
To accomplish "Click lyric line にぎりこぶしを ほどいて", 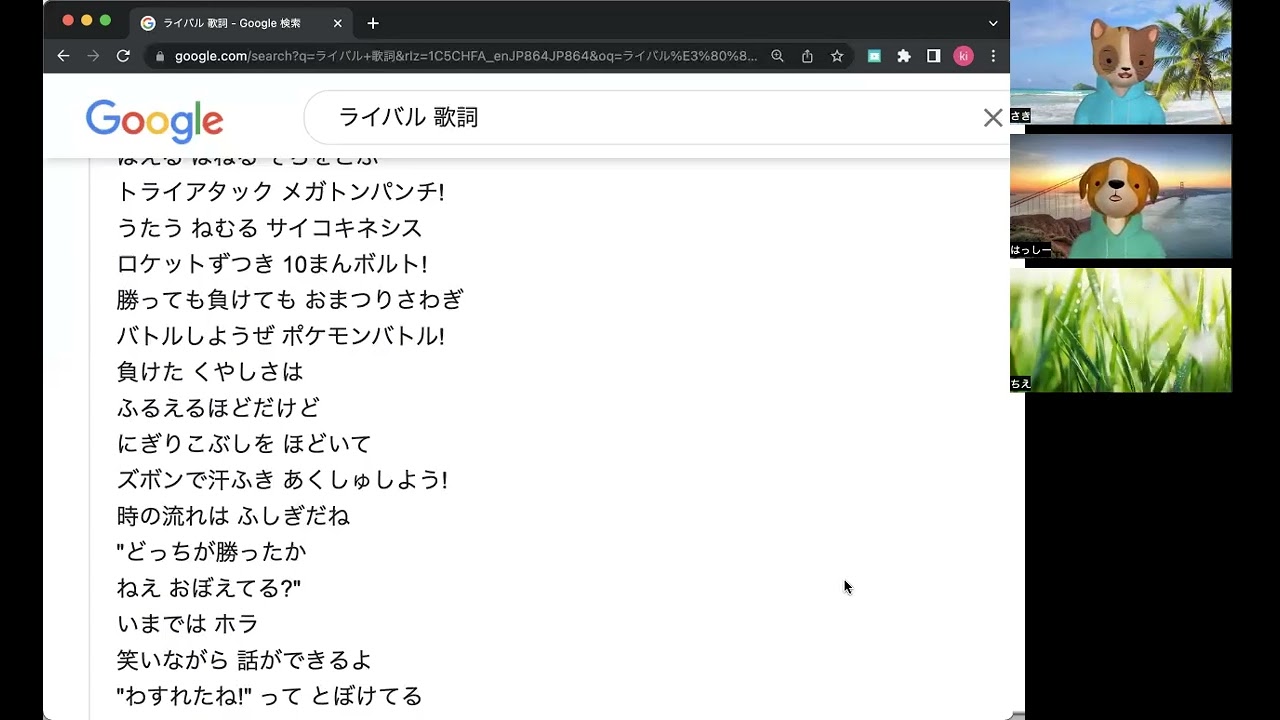I will (x=244, y=444).
